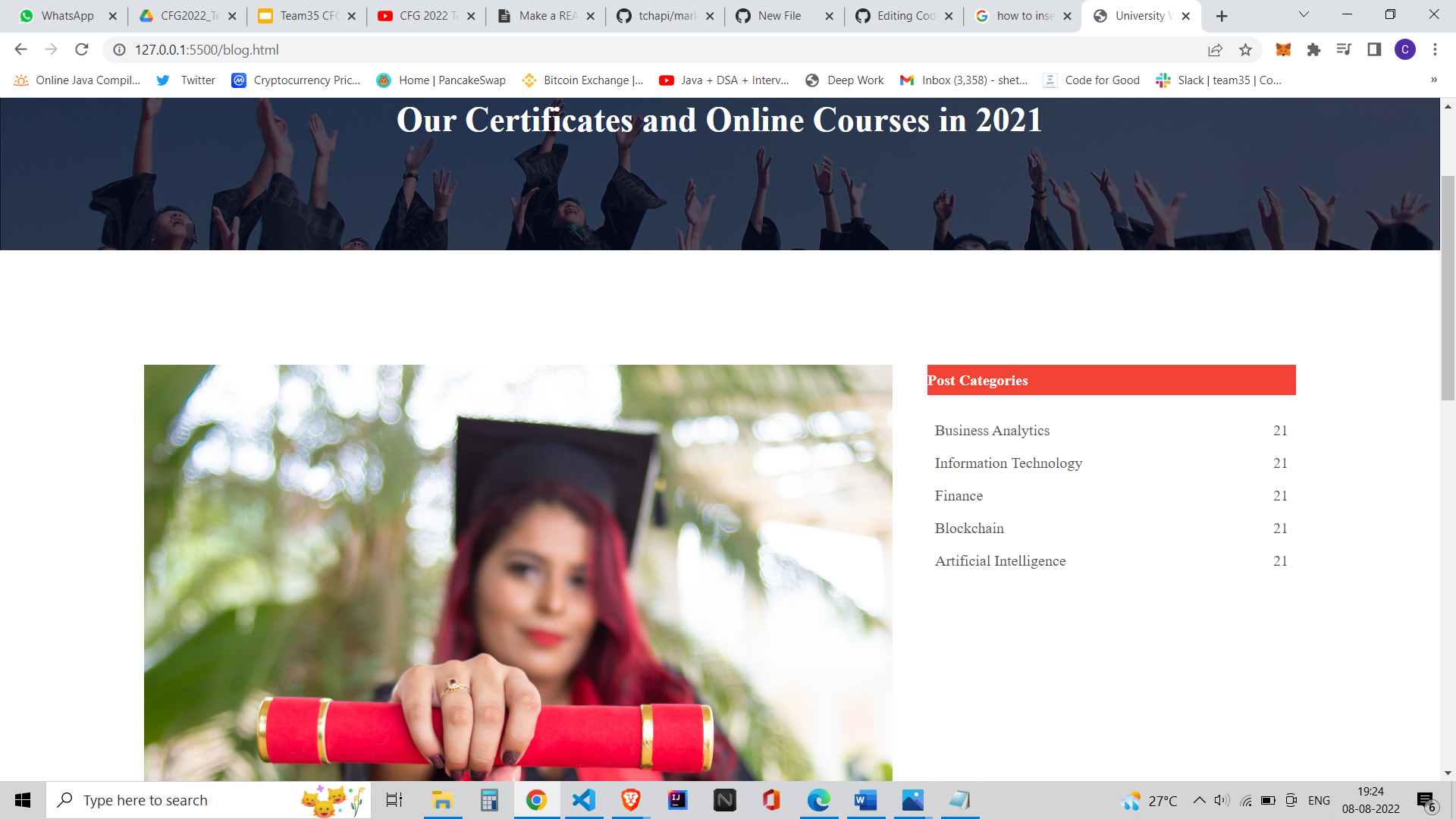Show hidden system tray icons
This screenshot has height=819, width=1456.
(1200, 799)
